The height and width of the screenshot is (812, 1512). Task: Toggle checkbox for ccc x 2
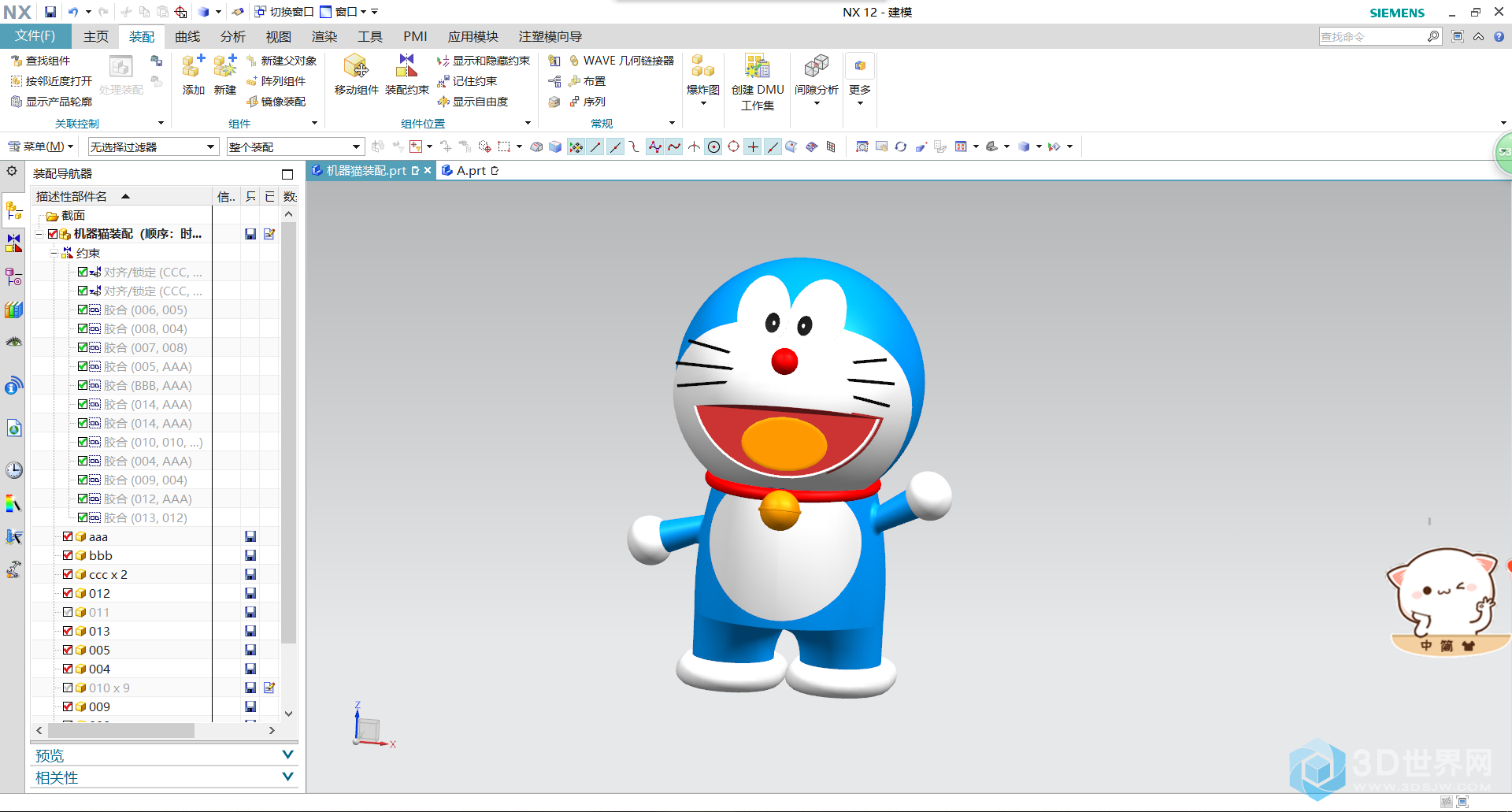(68, 574)
